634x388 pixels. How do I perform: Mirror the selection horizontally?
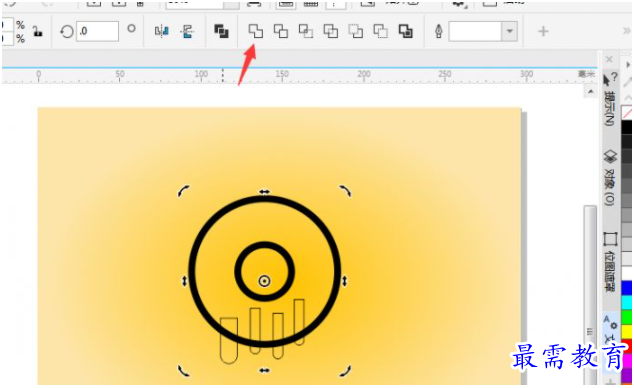(x=162, y=31)
